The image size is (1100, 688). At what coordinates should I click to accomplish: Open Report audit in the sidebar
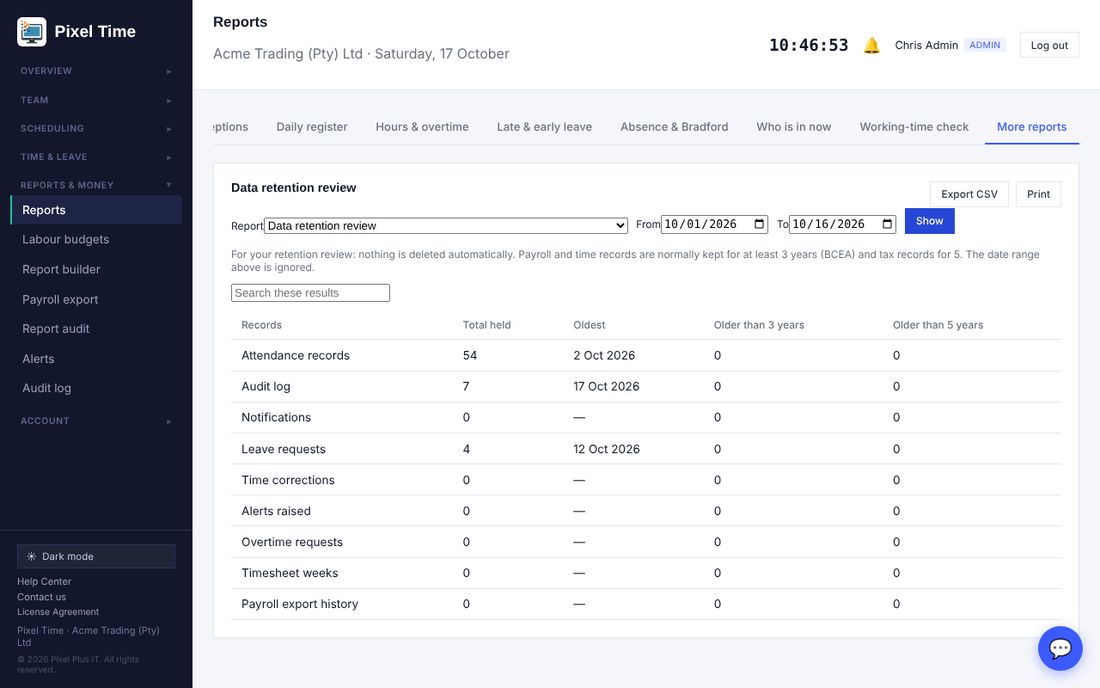[96, 329]
